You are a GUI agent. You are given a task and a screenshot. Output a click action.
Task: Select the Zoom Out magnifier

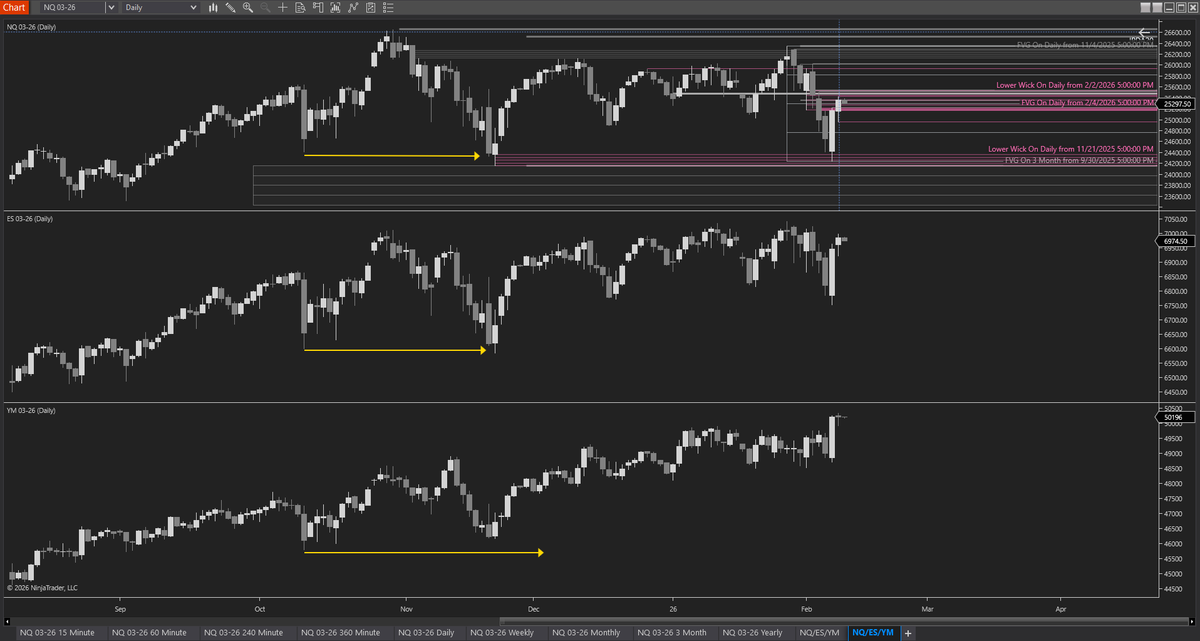265,7
